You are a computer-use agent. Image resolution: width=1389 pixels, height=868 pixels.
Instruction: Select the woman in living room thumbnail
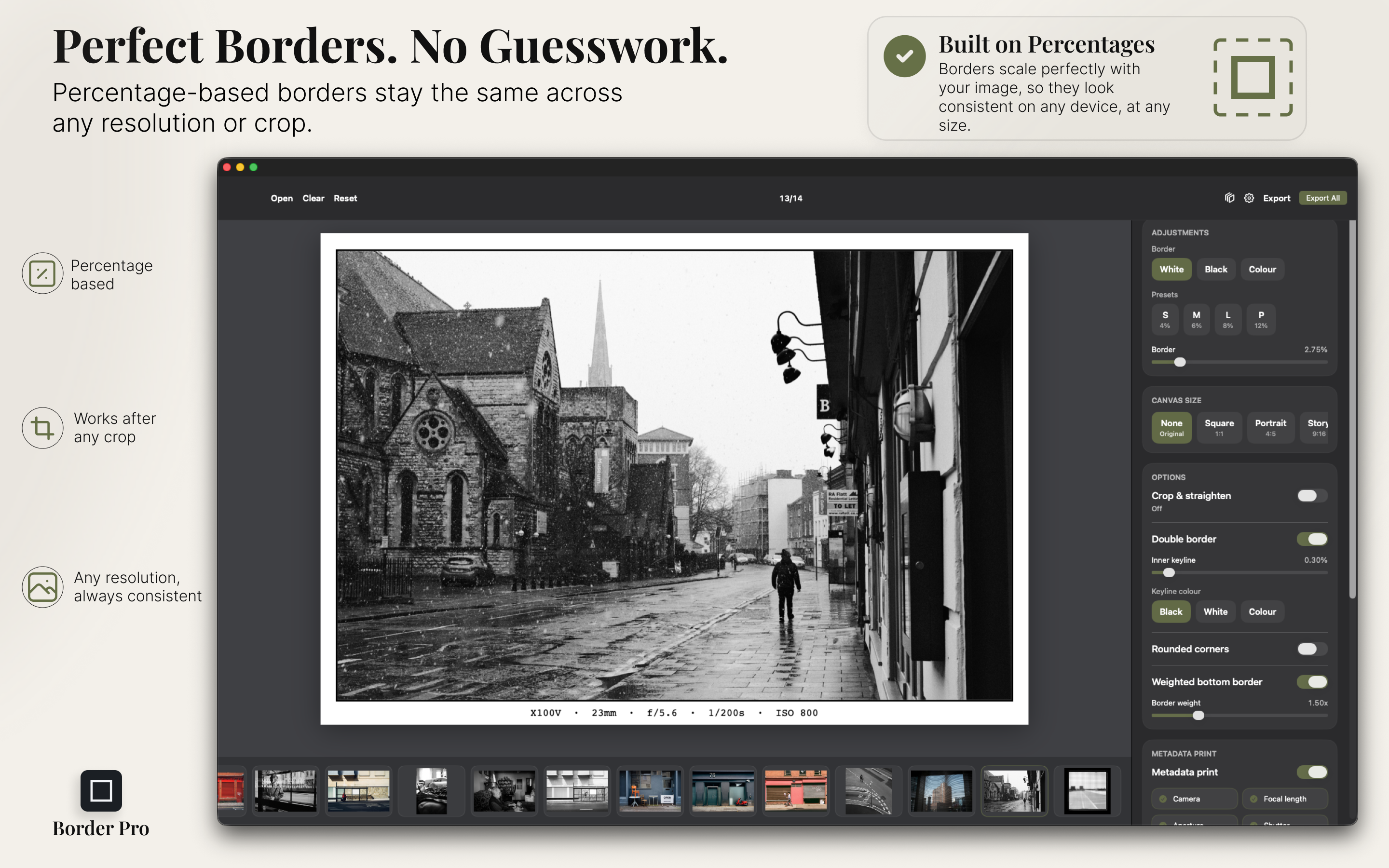pyautogui.click(x=504, y=790)
